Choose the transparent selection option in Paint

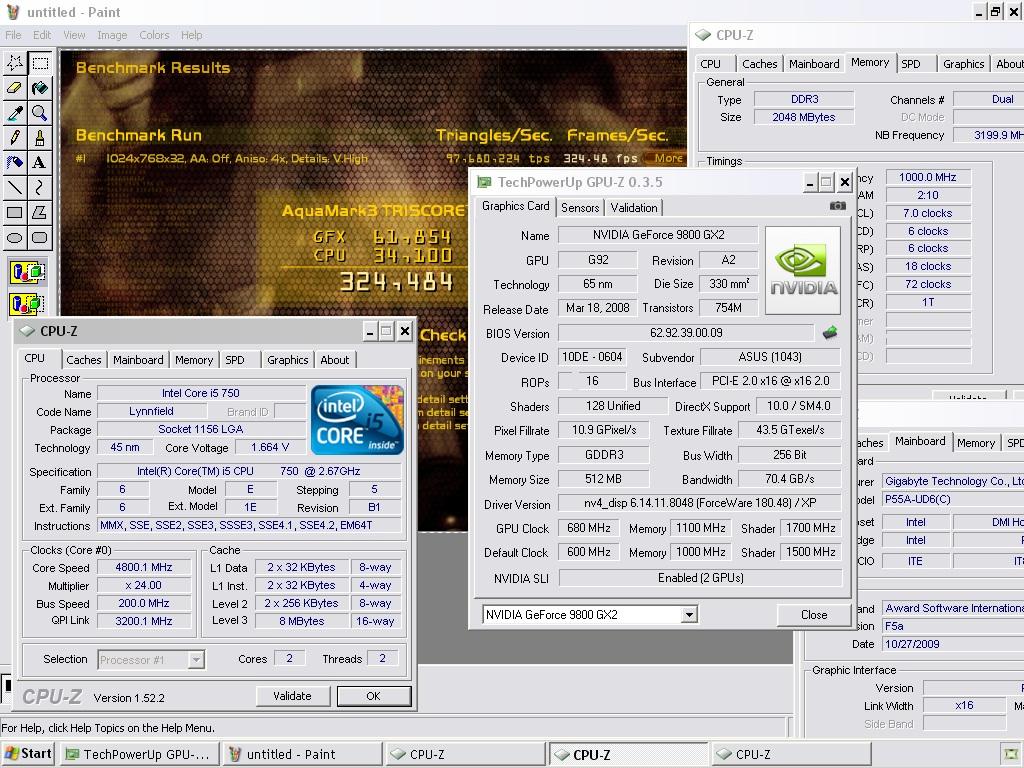(27, 304)
